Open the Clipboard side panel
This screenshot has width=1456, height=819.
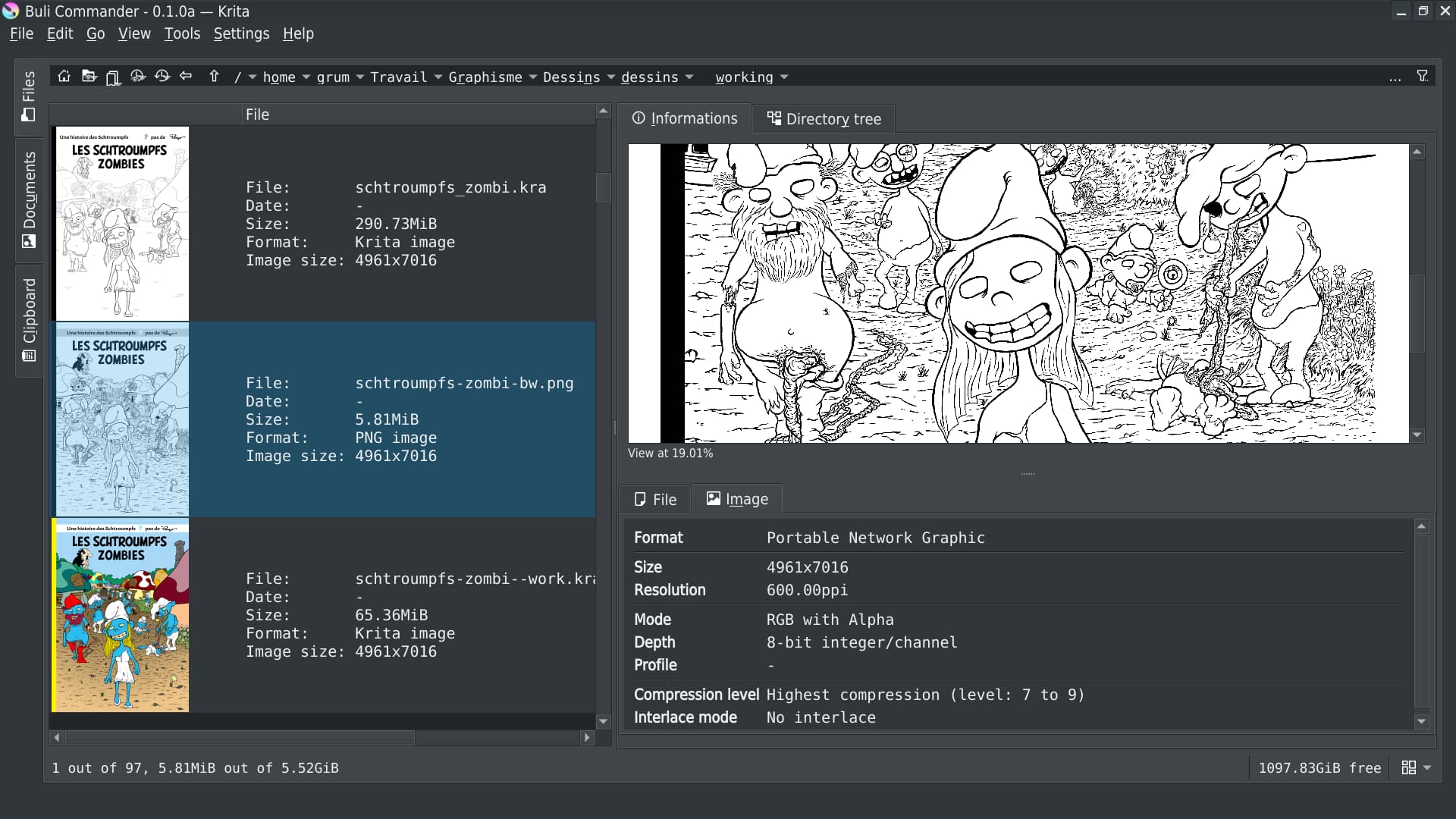point(29,319)
